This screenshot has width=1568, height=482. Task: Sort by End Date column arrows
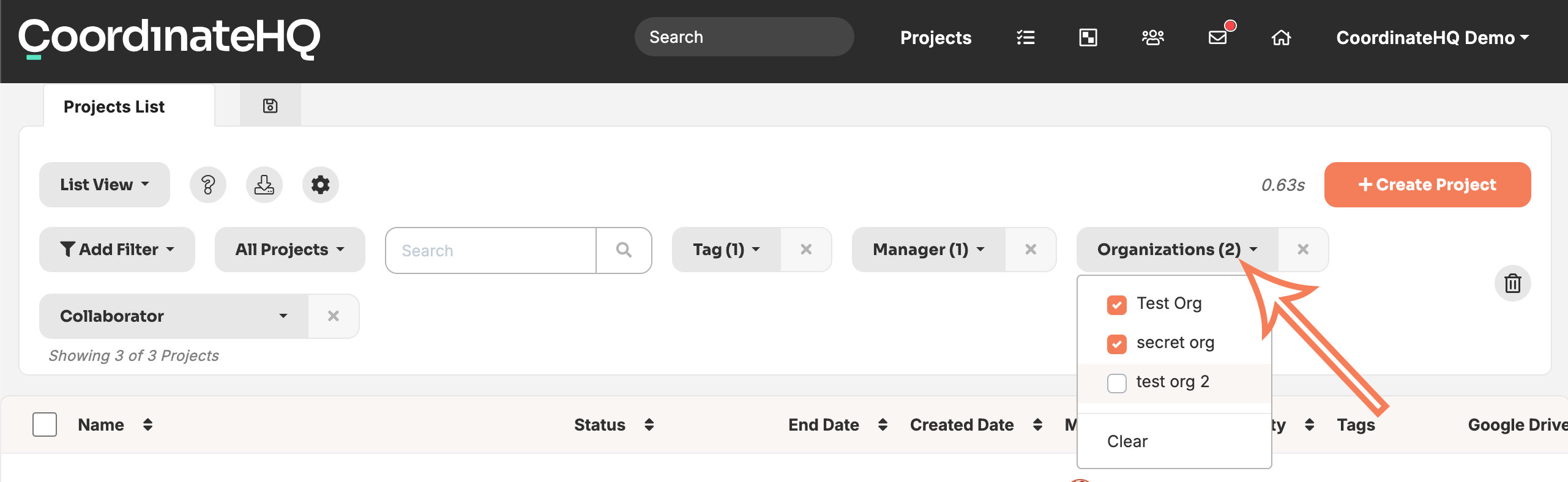883,425
